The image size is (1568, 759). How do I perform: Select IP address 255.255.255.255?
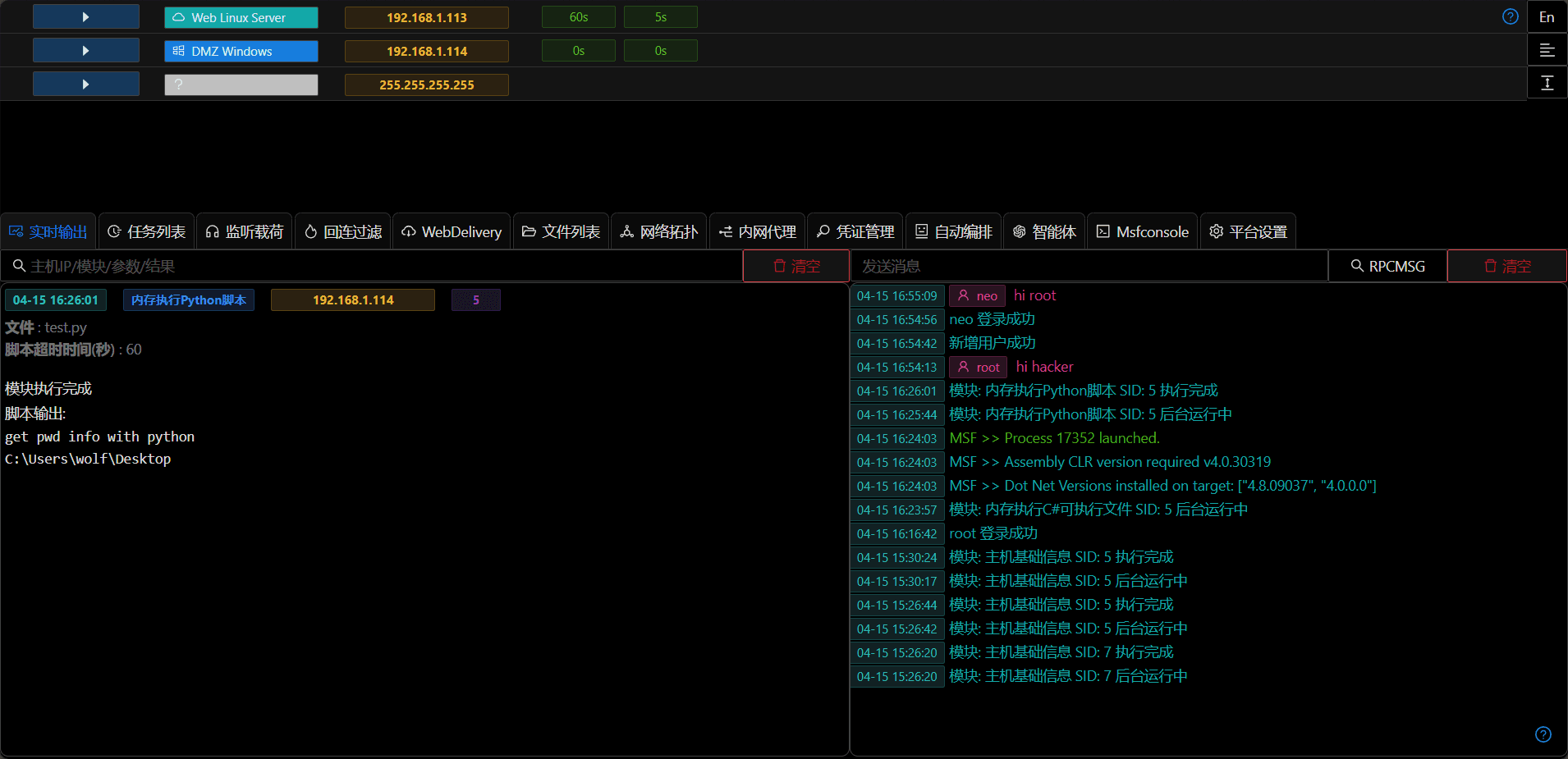point(426,85)
